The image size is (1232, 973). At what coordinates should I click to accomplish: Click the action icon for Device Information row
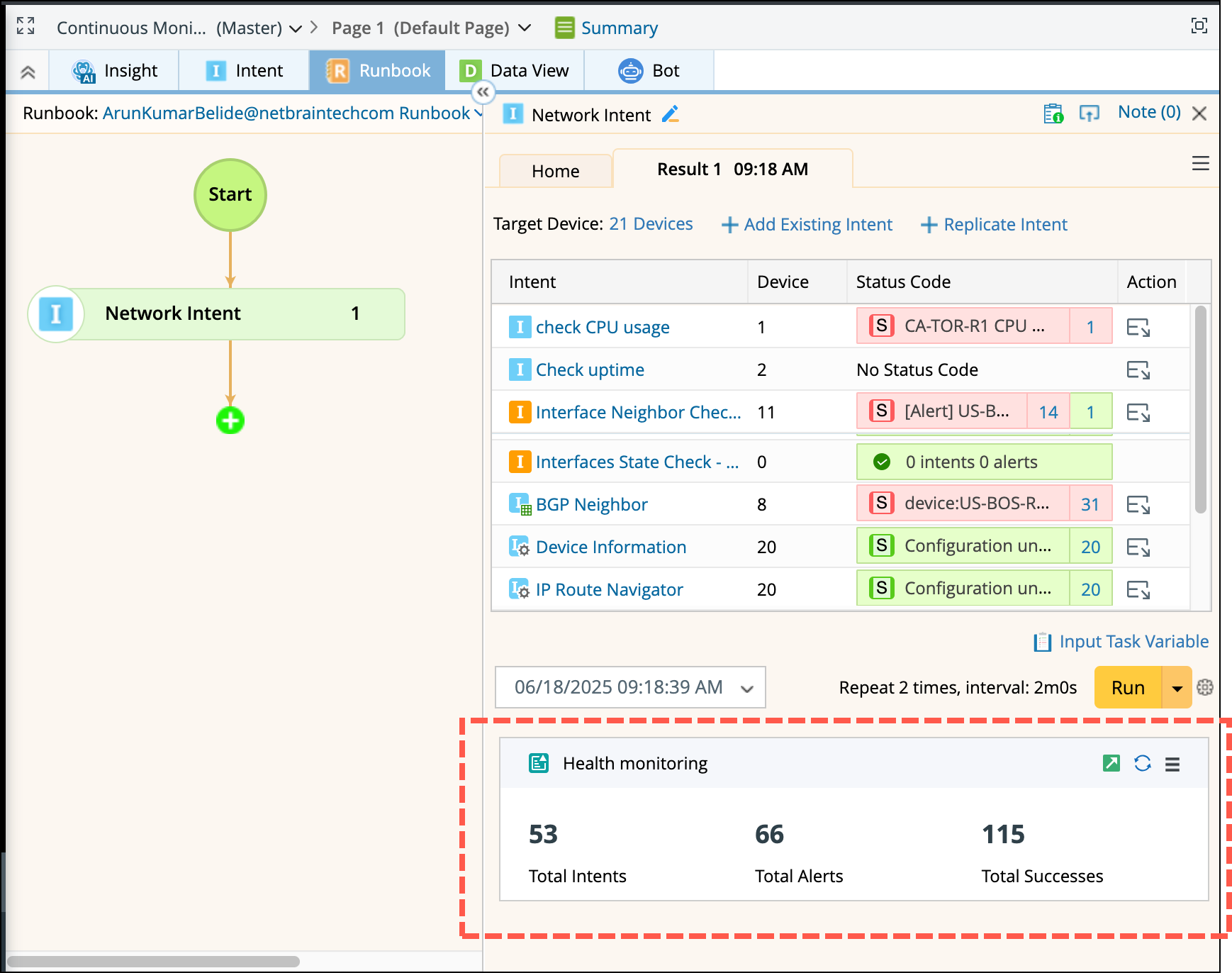tap(1138, 547)
